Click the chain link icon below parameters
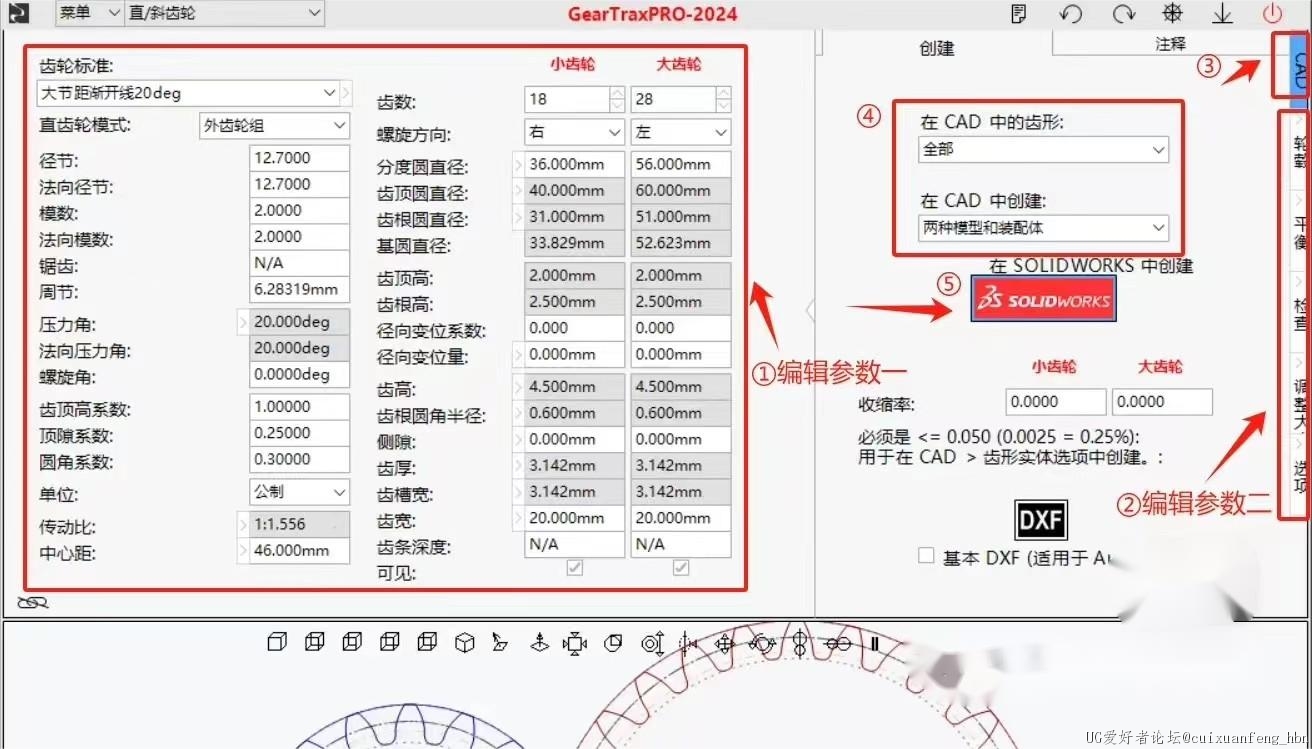Screen dimensions: 1312x749 click(33, 602)
